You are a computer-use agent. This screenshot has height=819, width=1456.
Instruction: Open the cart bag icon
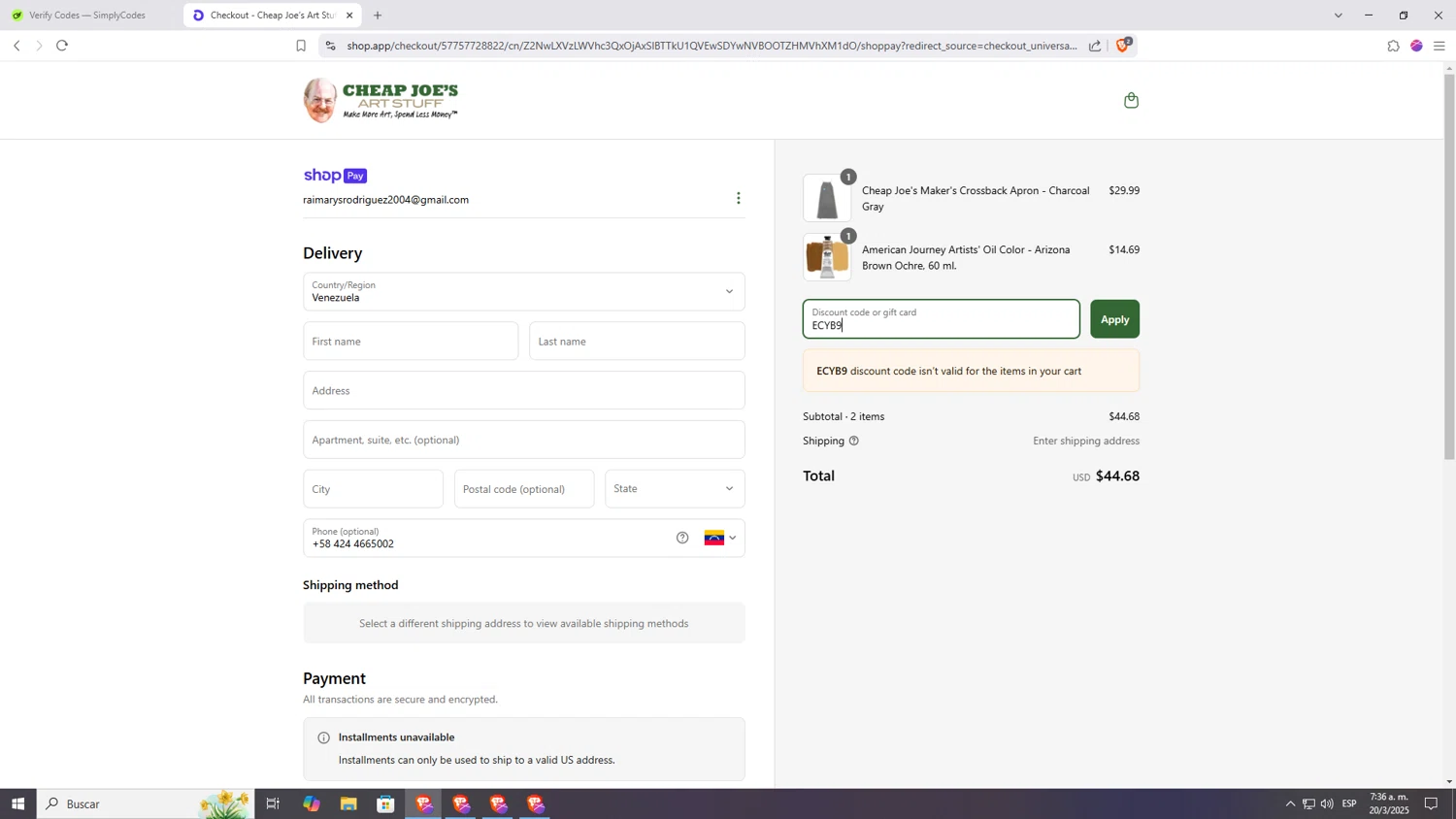pyautogui.click(x=1131, y=100)
